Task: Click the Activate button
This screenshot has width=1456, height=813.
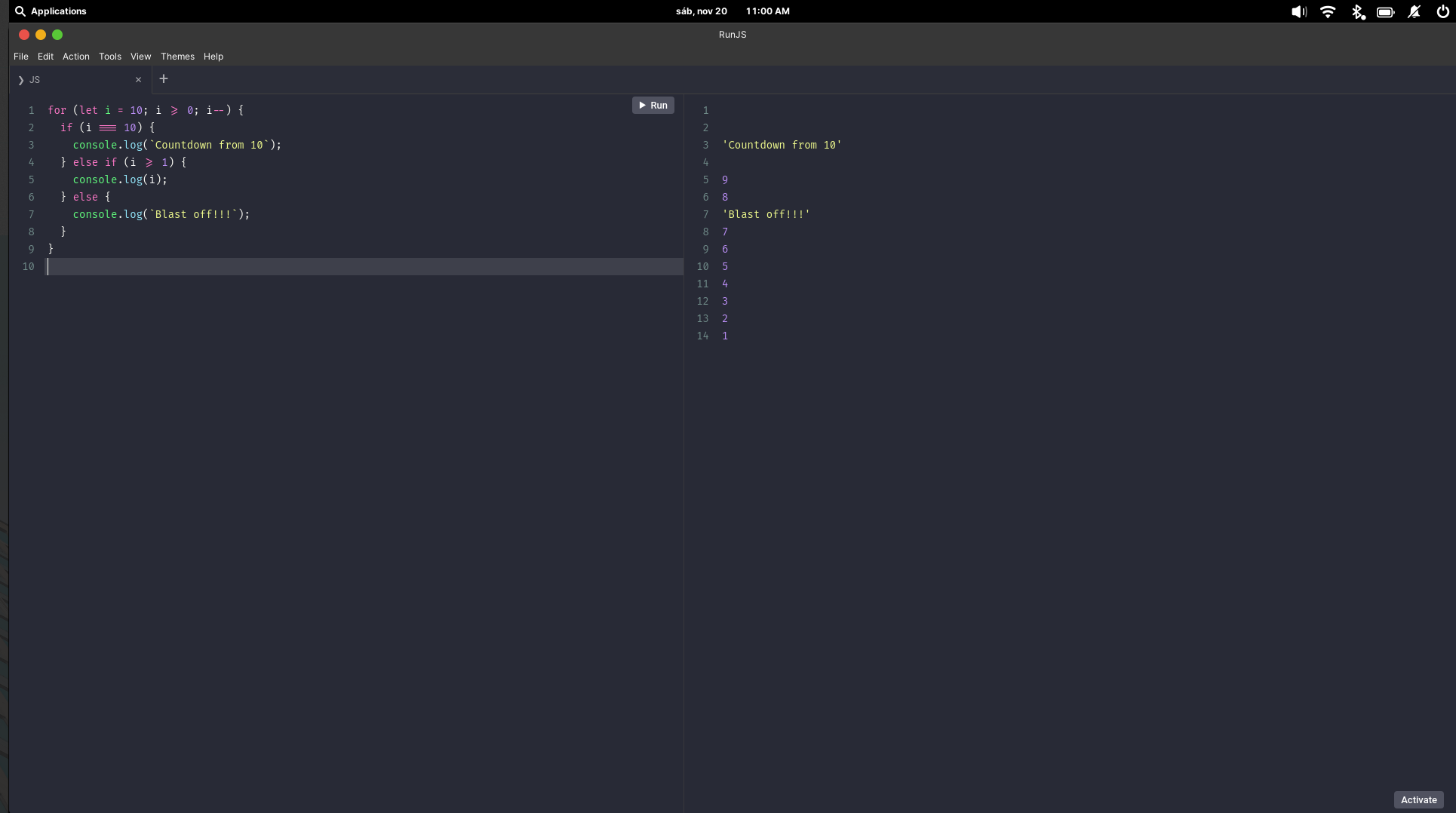Action: 1418,799
